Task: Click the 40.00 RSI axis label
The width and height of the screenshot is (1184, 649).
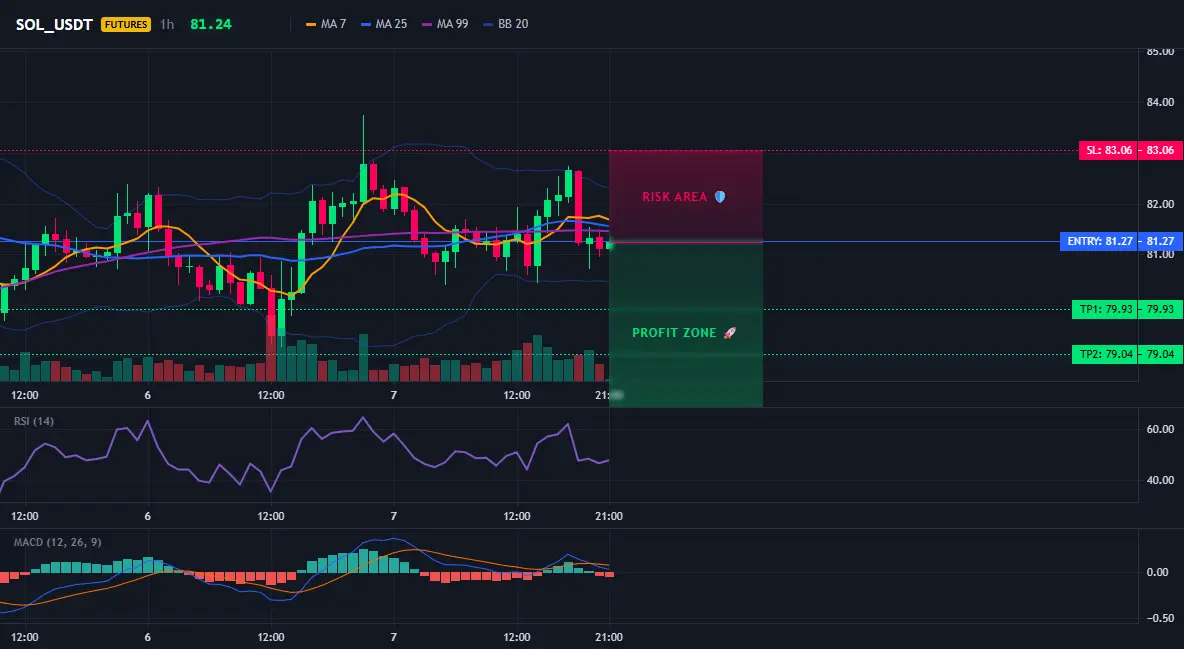Action: pyautogui.click(x=1161, y=480)
